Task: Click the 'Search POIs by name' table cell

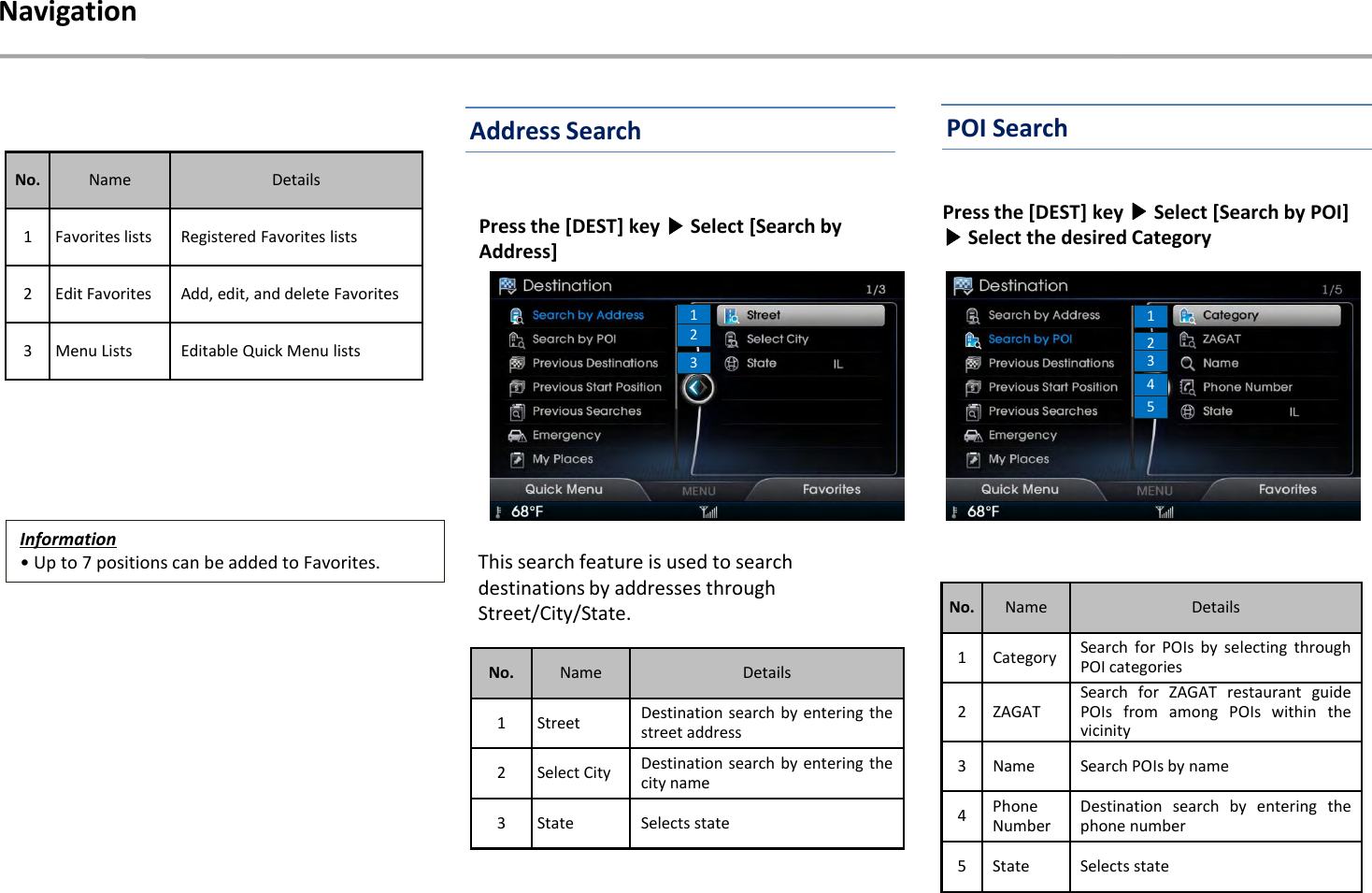Action: point(1215,767)
